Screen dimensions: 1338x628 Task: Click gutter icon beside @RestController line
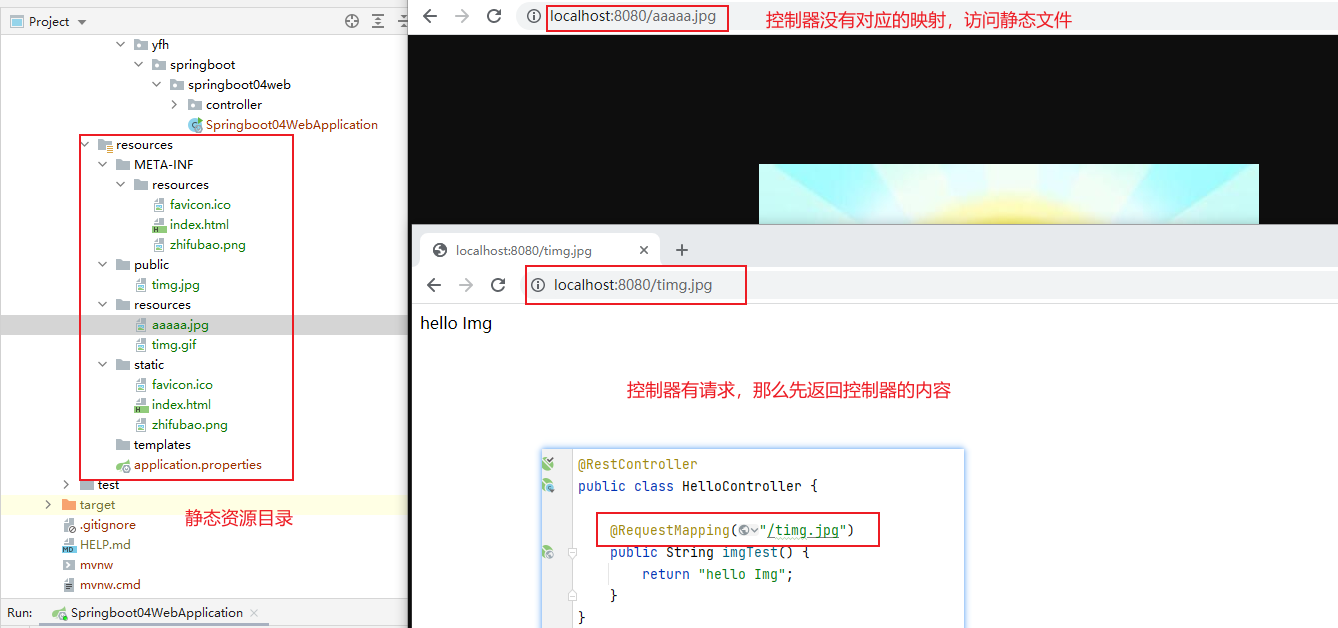pyautogui.click(x=548, y=464)
